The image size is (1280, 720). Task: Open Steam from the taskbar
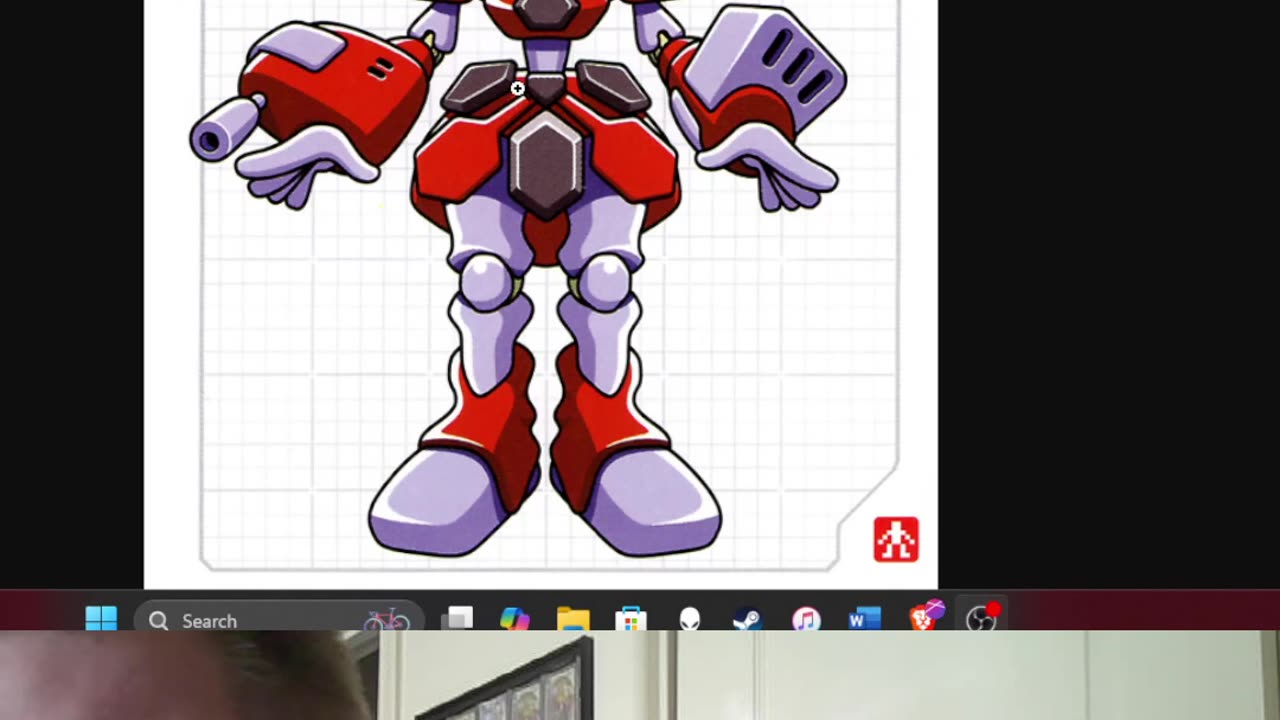point(747,619)
